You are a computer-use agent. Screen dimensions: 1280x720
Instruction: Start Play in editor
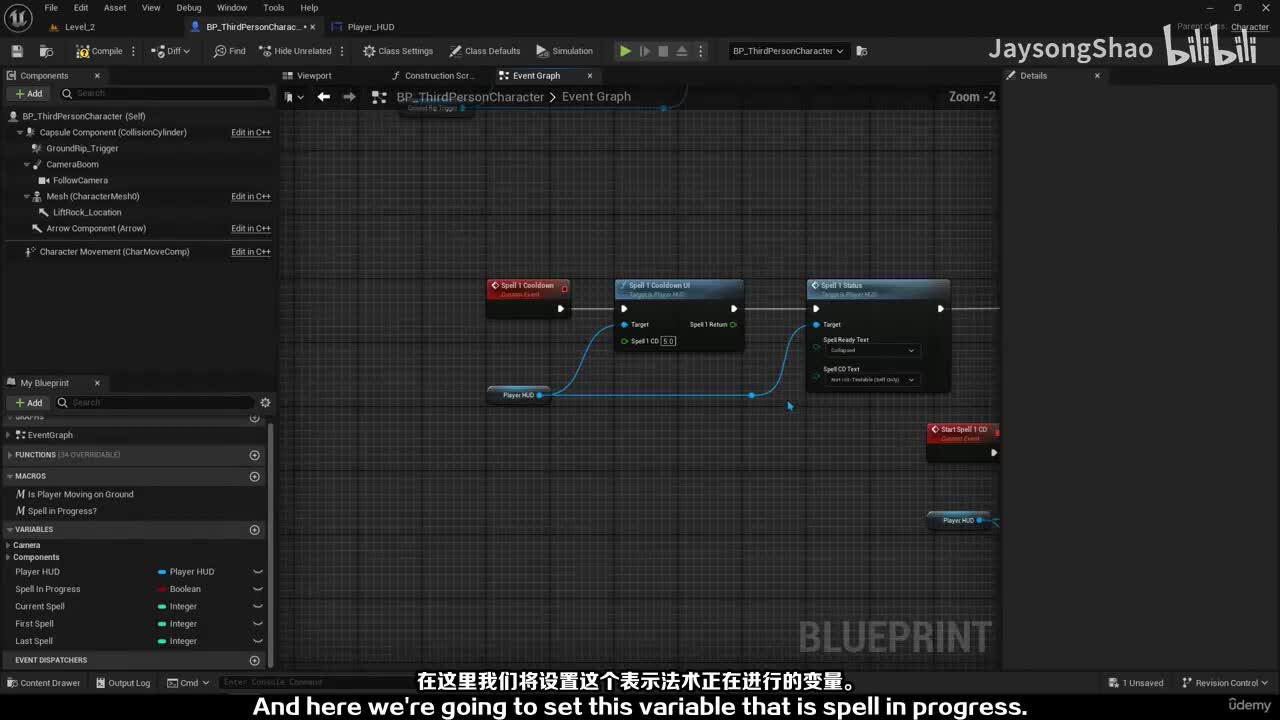(x=625, y=51)
